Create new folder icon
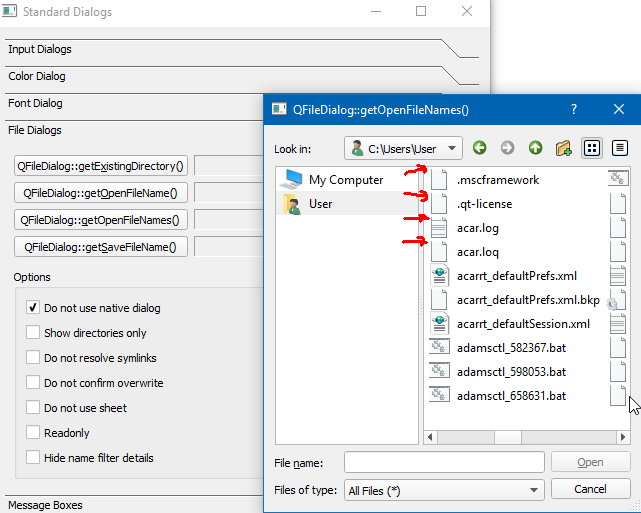The image size is (641, 513). [x=564, y=148]
